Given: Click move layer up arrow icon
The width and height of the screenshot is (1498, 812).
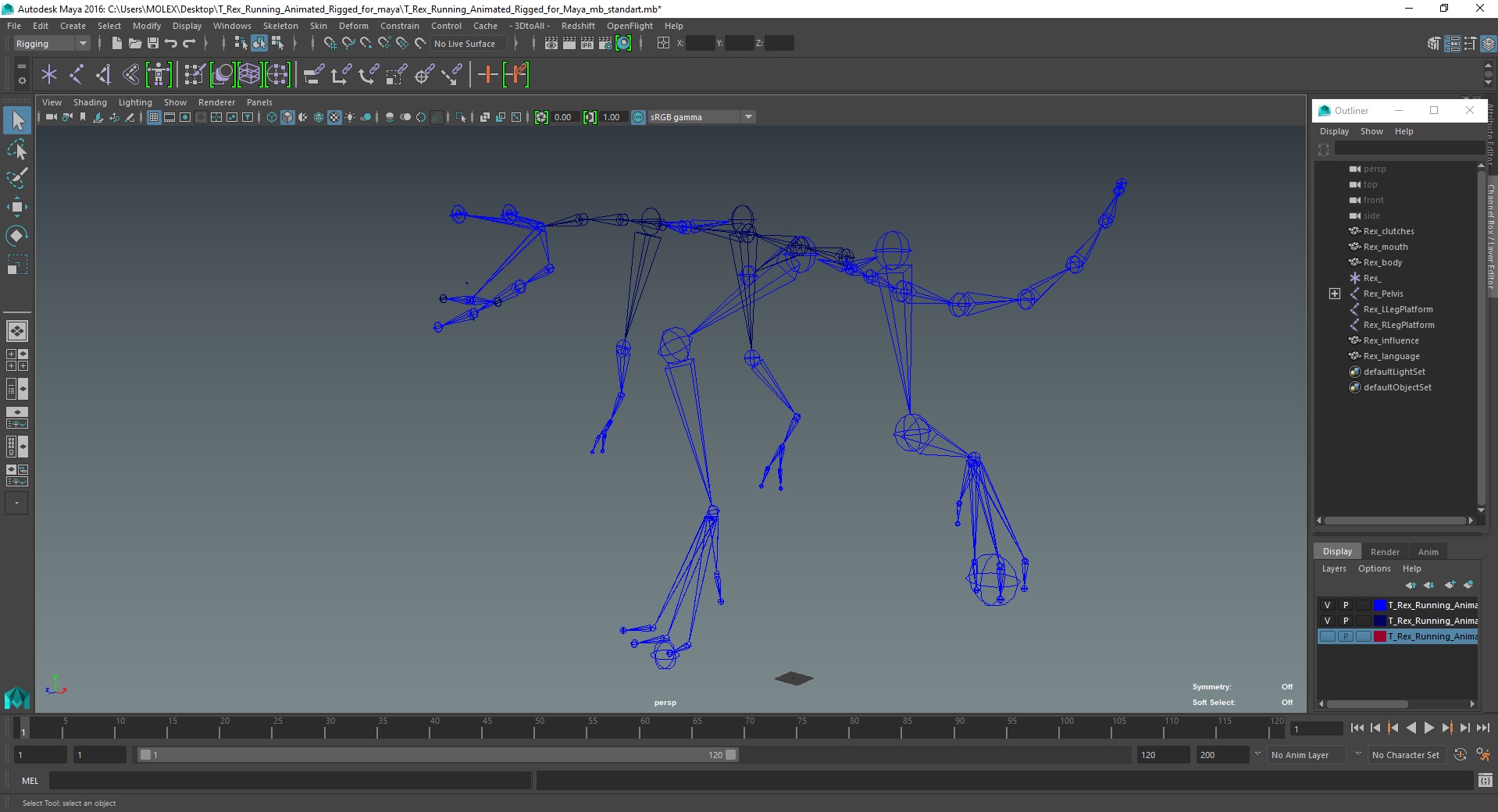Looking at the screenshot, I should point(1411,585).
